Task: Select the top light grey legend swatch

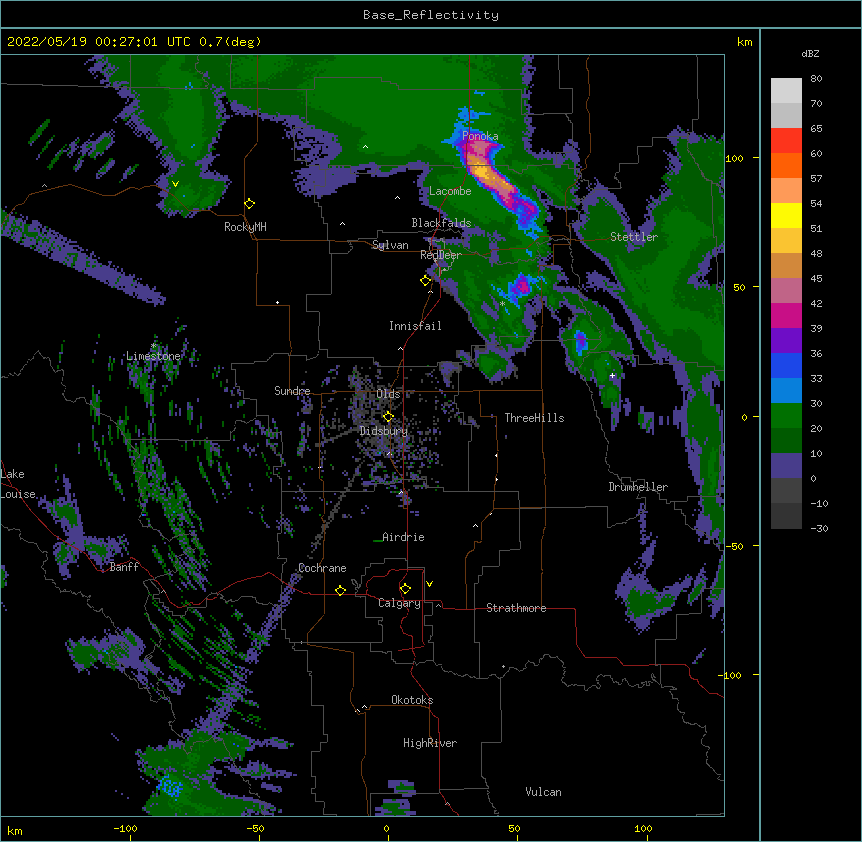Action: 786,91
